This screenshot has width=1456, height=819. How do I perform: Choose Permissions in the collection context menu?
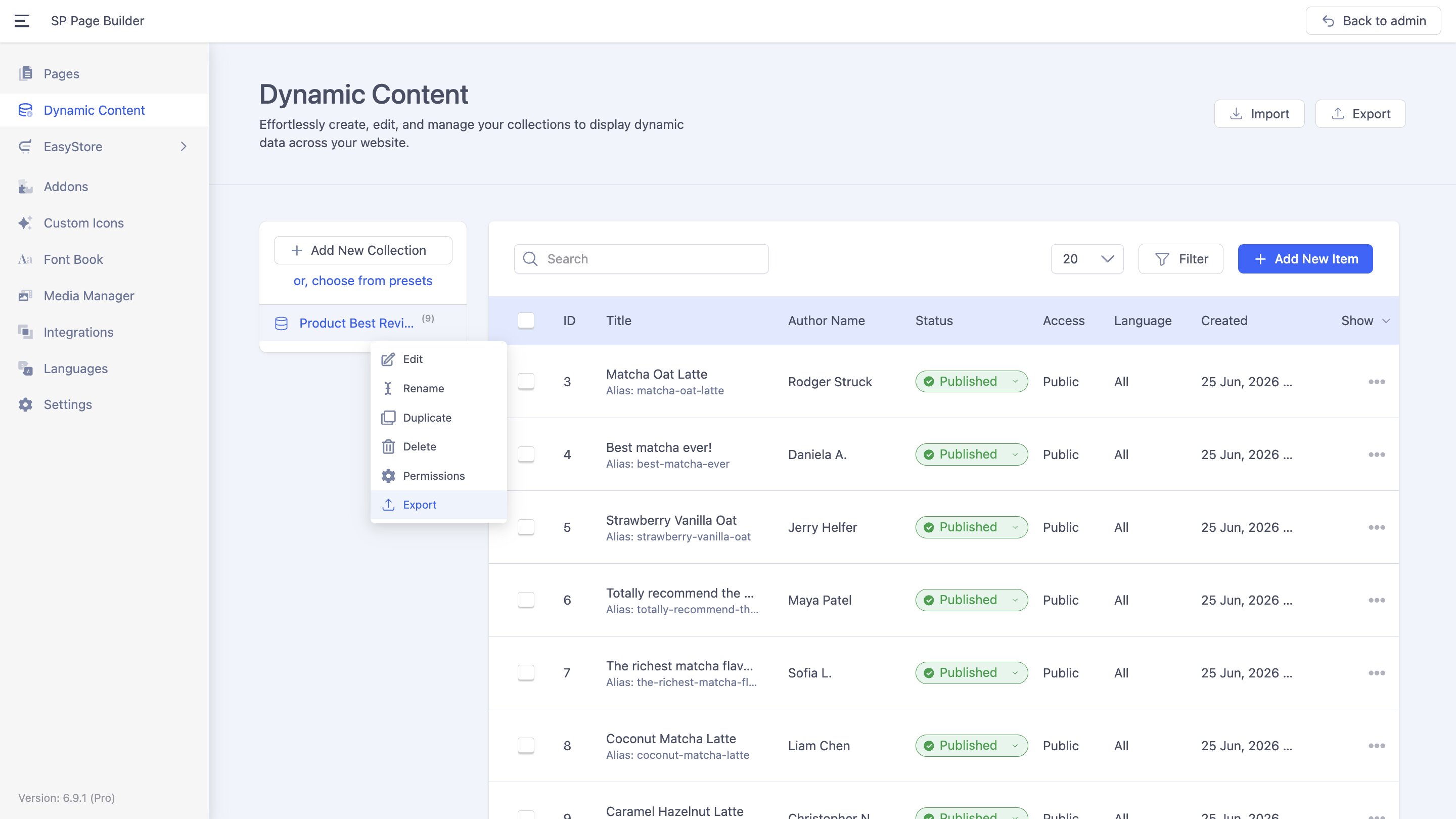pos(439,476)
